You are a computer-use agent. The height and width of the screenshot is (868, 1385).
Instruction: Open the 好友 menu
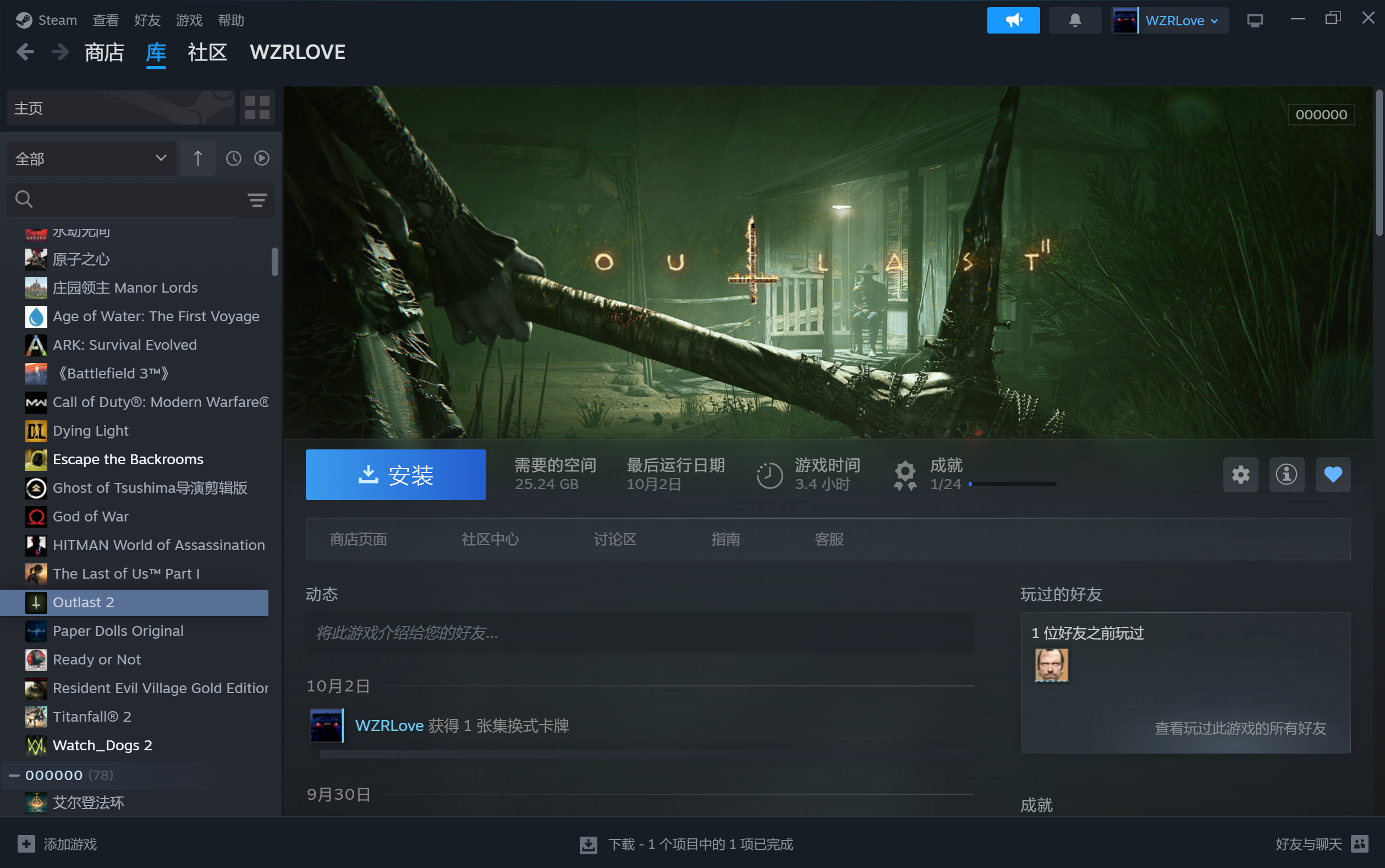point(147,21)
